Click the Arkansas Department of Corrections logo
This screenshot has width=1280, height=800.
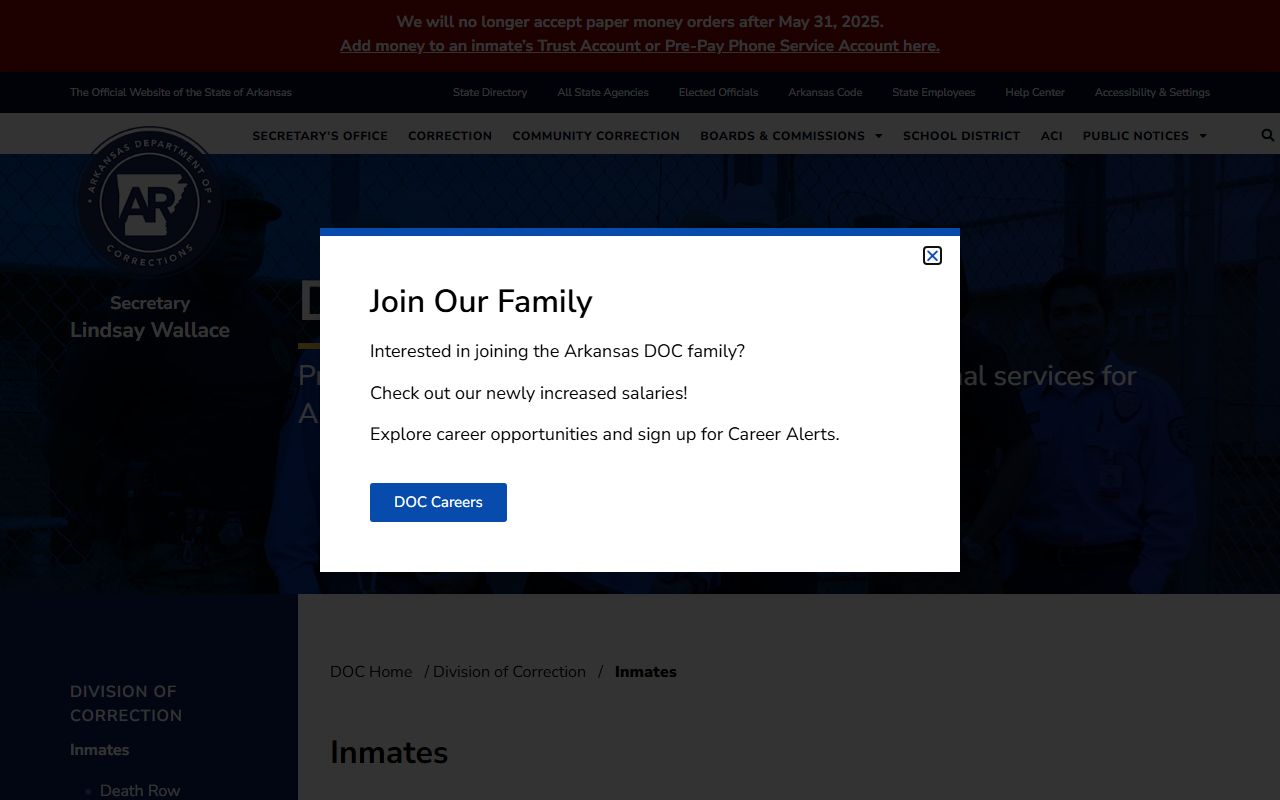tap(150, 202)
